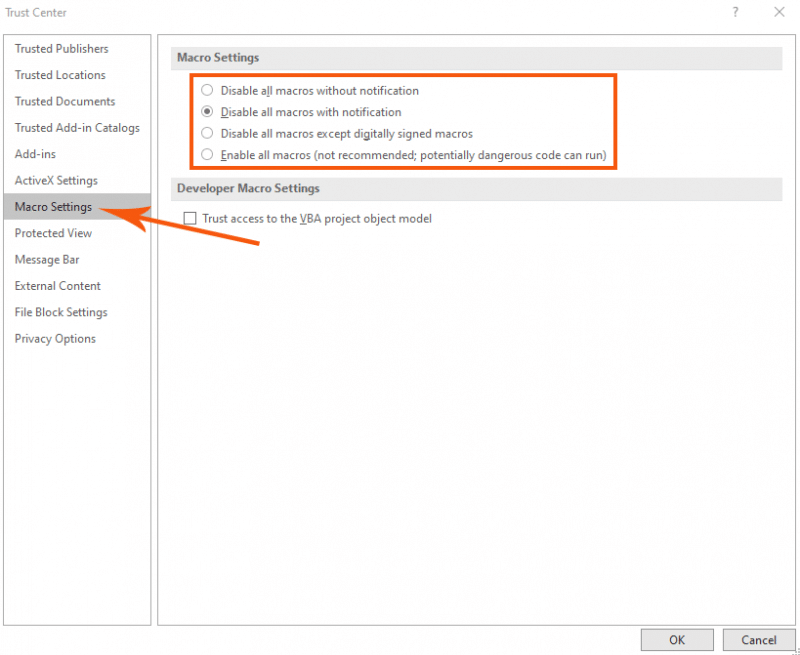The height and width of the screenshot is (655, 800).
Task: Select Trusted Publishers in the sidebar
Action: (x=61, y=48)
